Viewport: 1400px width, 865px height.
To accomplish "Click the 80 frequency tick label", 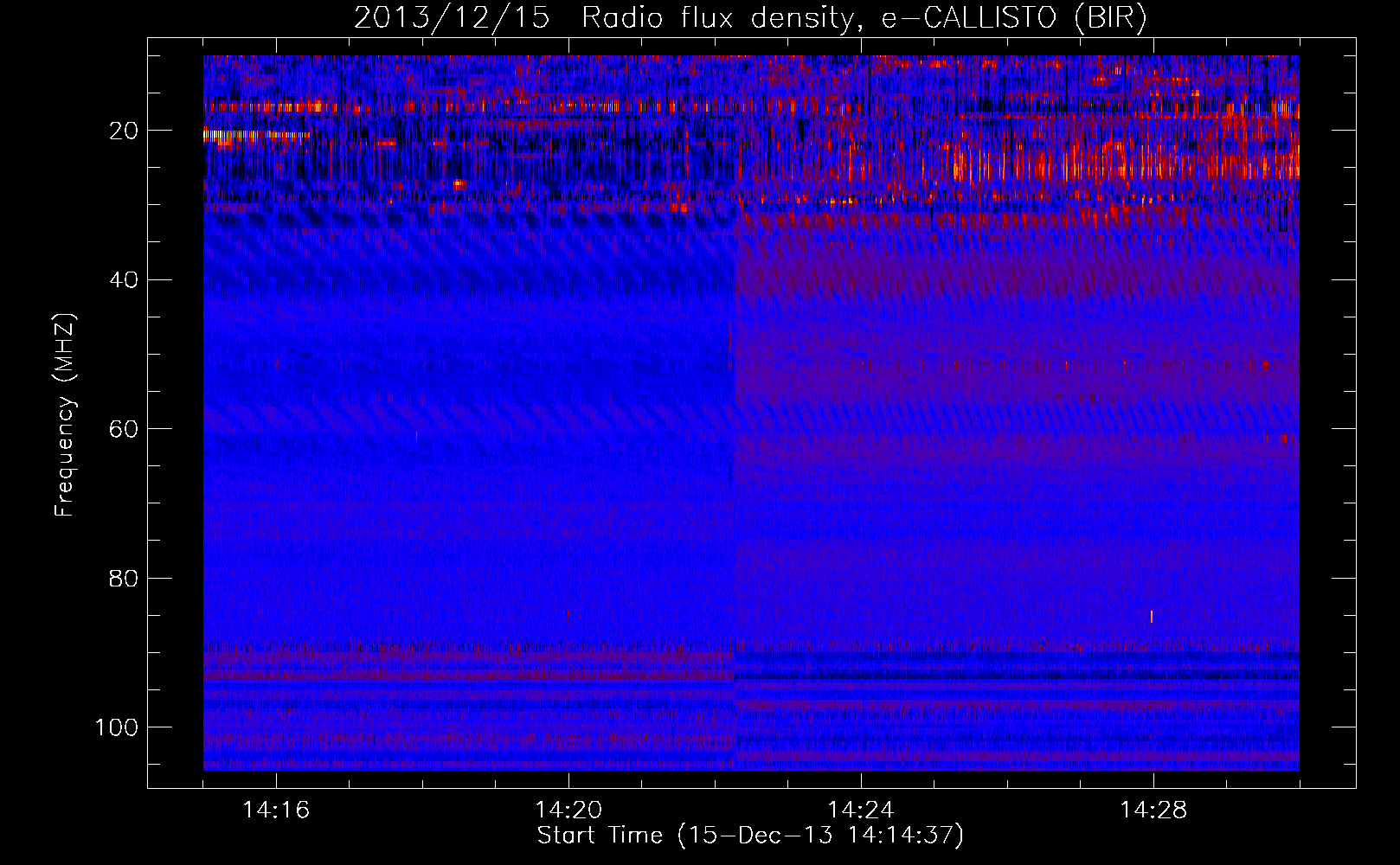I will click(x=125, y=578).
